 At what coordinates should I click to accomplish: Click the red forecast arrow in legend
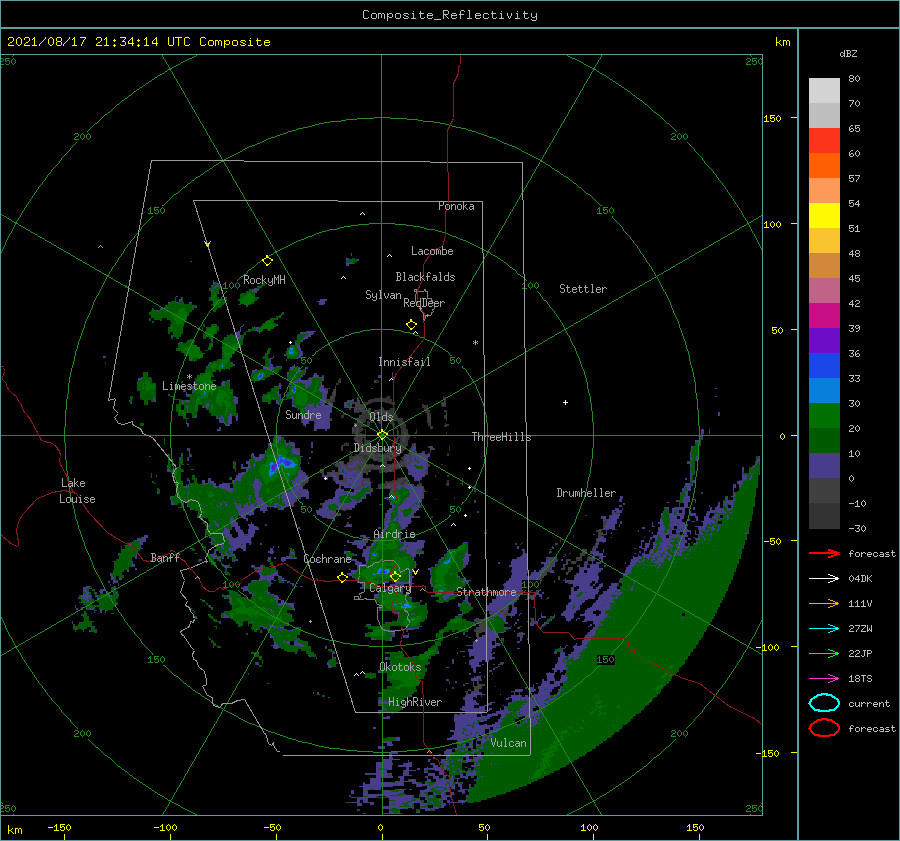point(824,553)
